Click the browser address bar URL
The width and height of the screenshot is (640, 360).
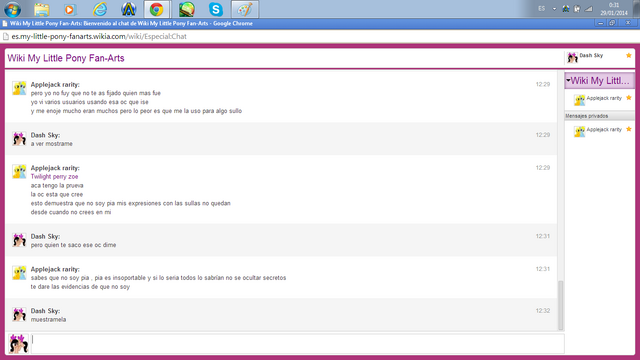point(99,36)
